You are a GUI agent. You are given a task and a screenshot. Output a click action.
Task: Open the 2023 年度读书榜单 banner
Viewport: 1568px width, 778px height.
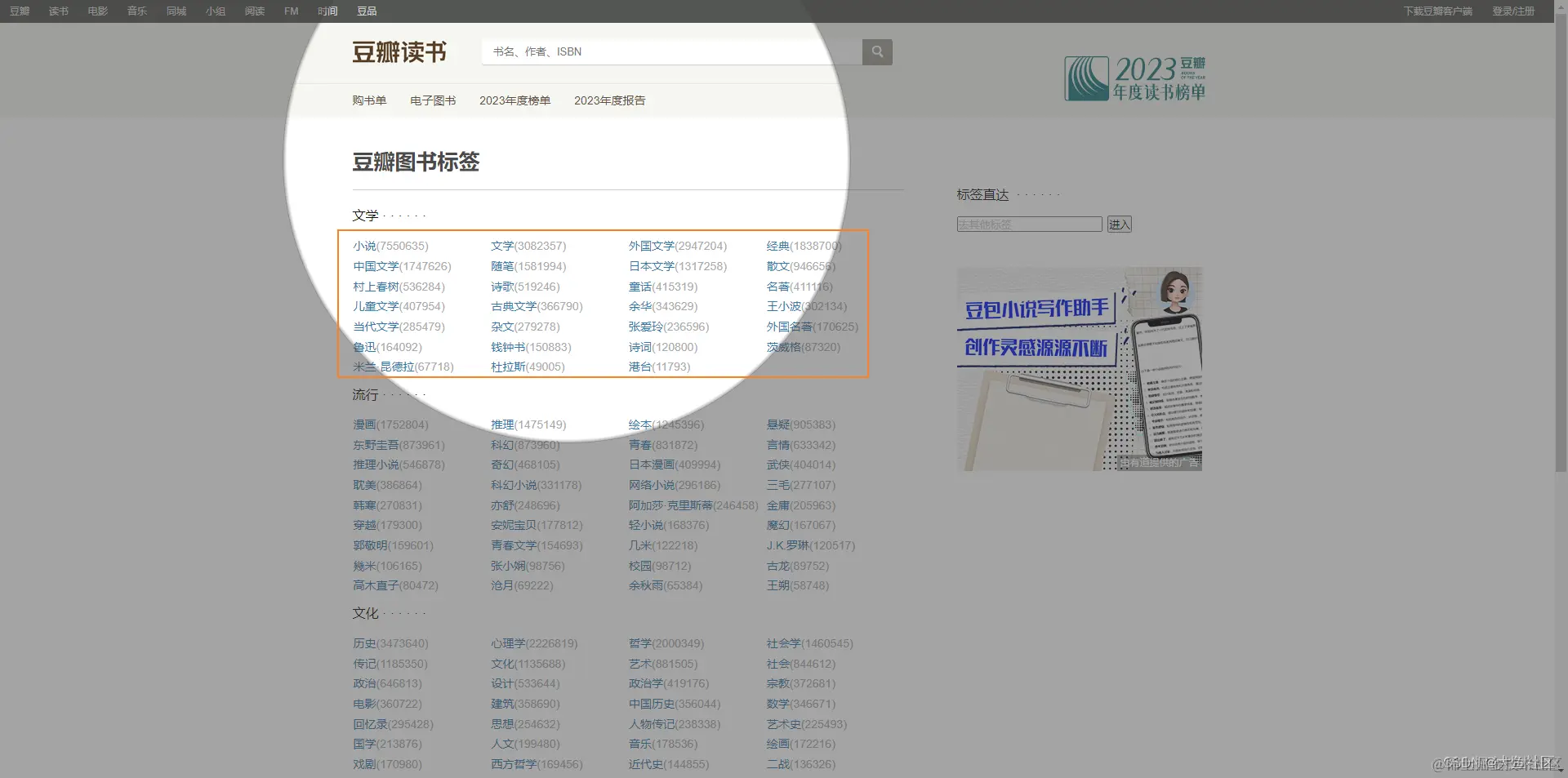tap(1135, 78)
